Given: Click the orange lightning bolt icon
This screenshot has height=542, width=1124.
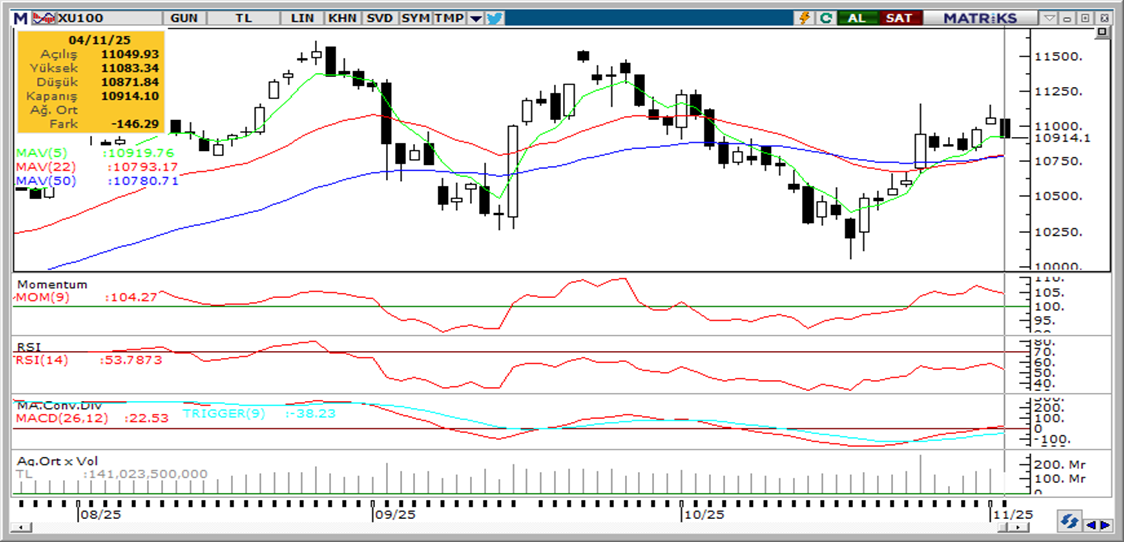Looking at the screenshot, I should click(803, 18).
